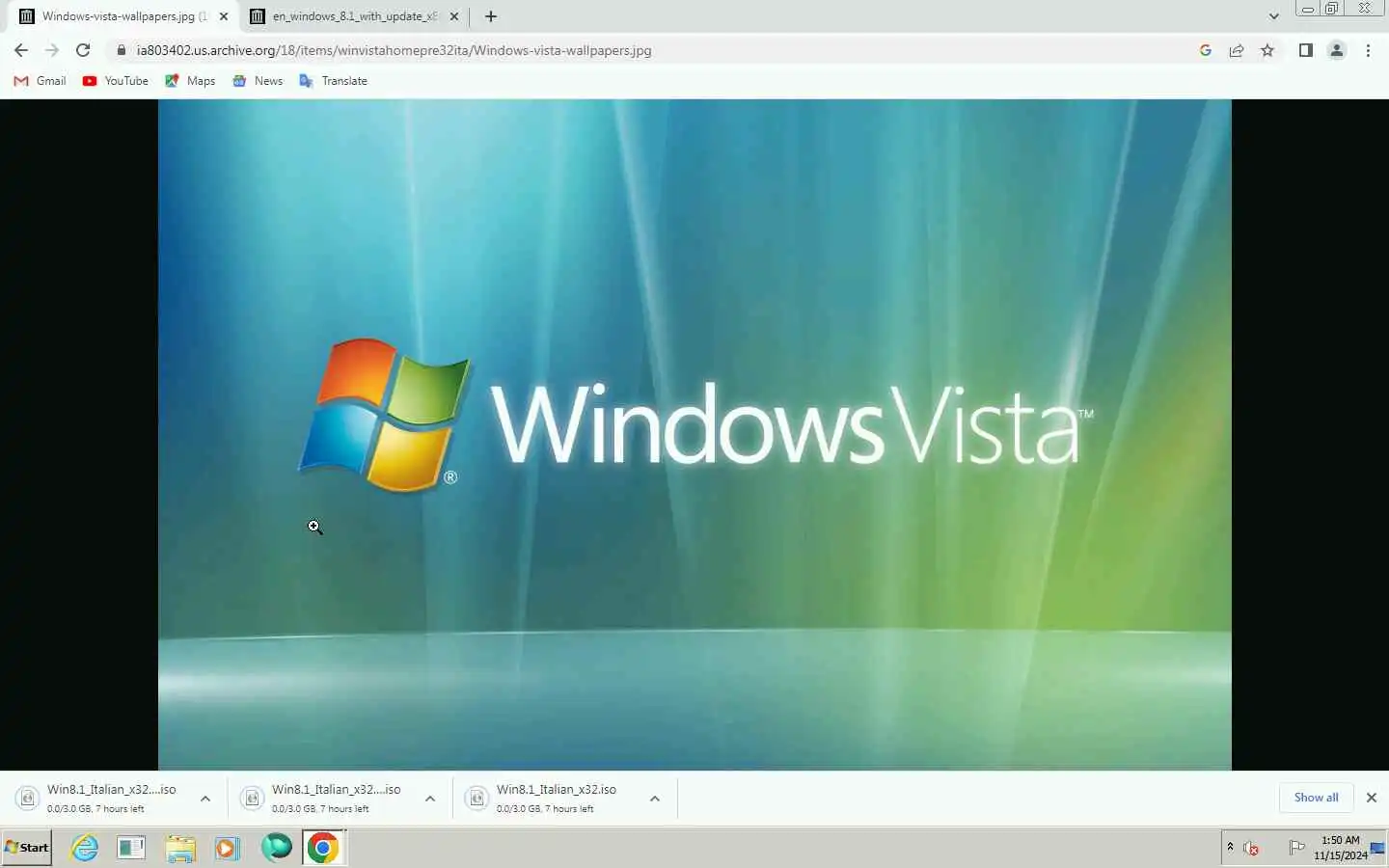The height and width of the screenshot is (868, 1389).
Task: Select the Chrome taskbar icon
Action: 323,848
